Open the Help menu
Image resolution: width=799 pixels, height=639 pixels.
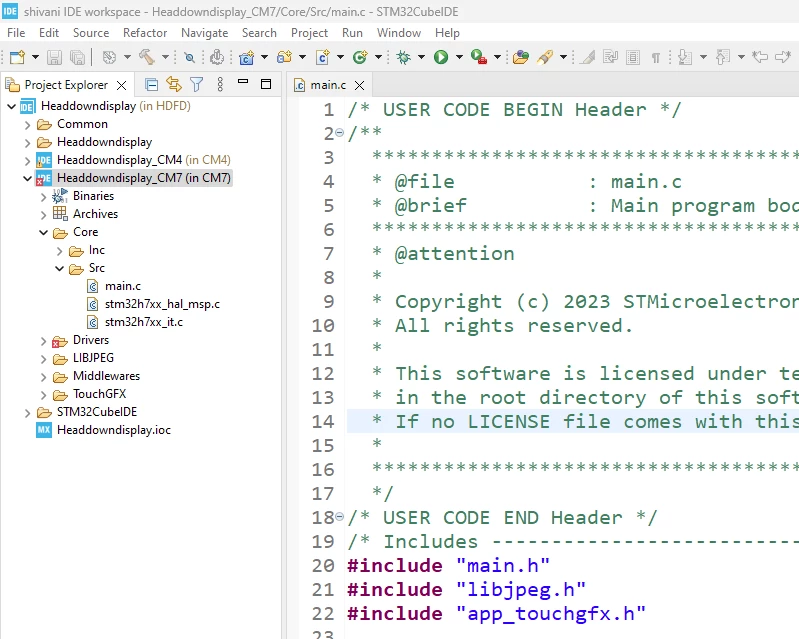pyautogui.click(x=447, y=33)
